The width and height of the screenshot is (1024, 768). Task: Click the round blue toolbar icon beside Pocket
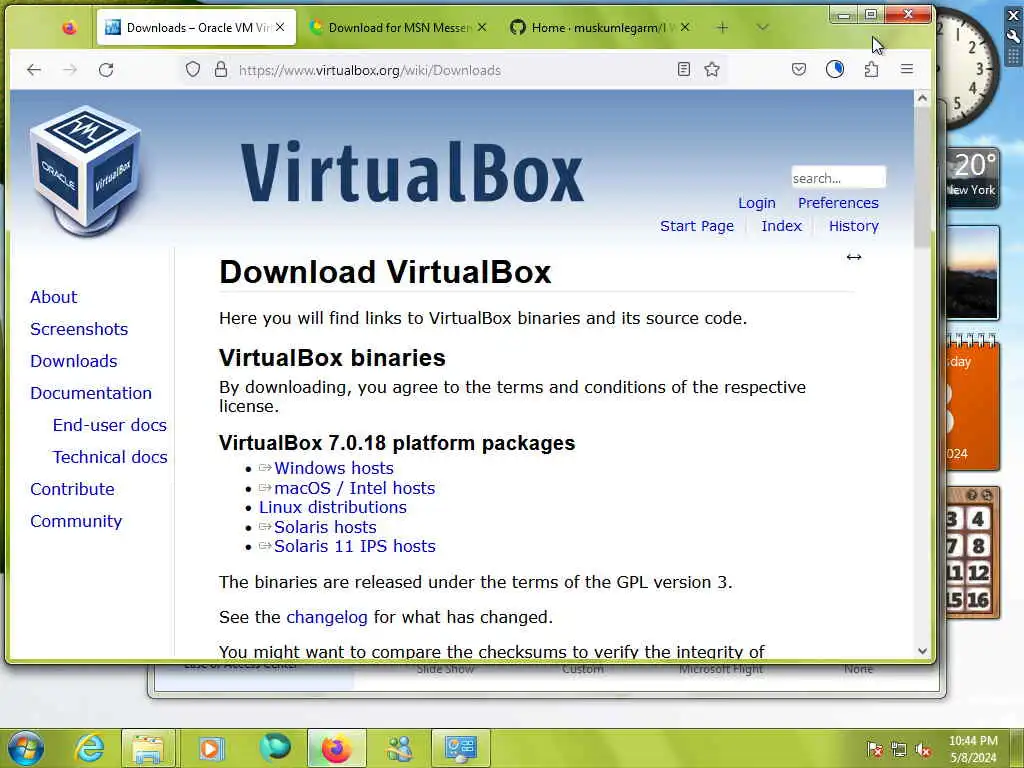point(835,69)
